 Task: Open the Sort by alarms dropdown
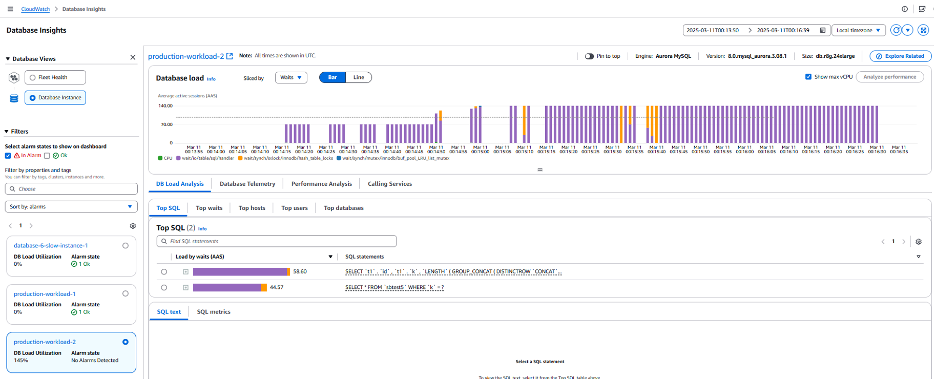point(70,207)
